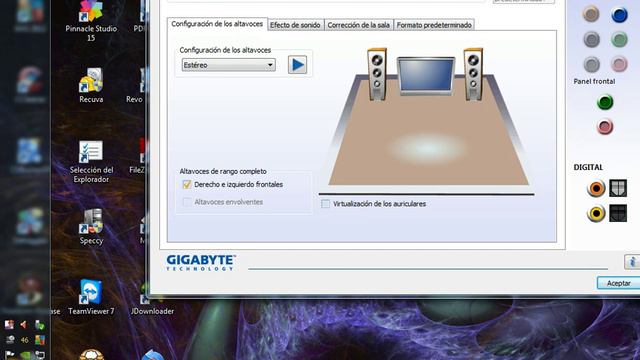Uncheck Derecho e izquierdo frontales
Viewport: 640px width, 360px height.
click(x=187, y=184)
